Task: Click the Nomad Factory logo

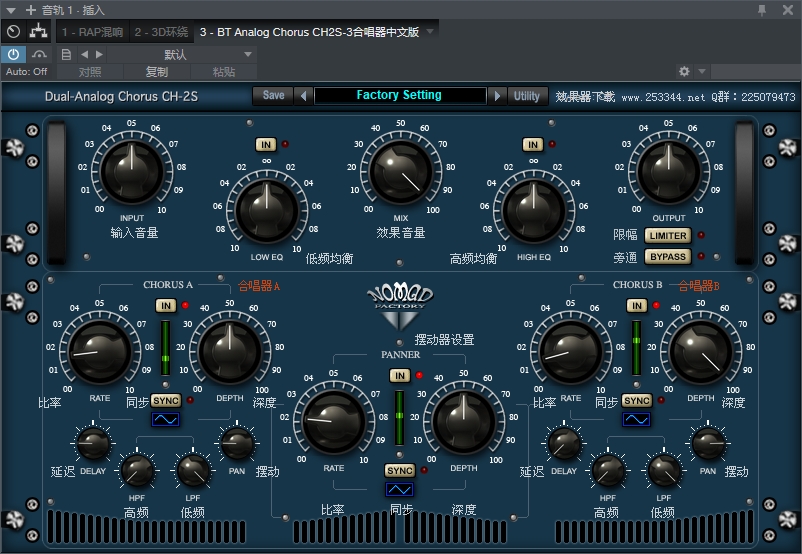Action: pos(400,306)
